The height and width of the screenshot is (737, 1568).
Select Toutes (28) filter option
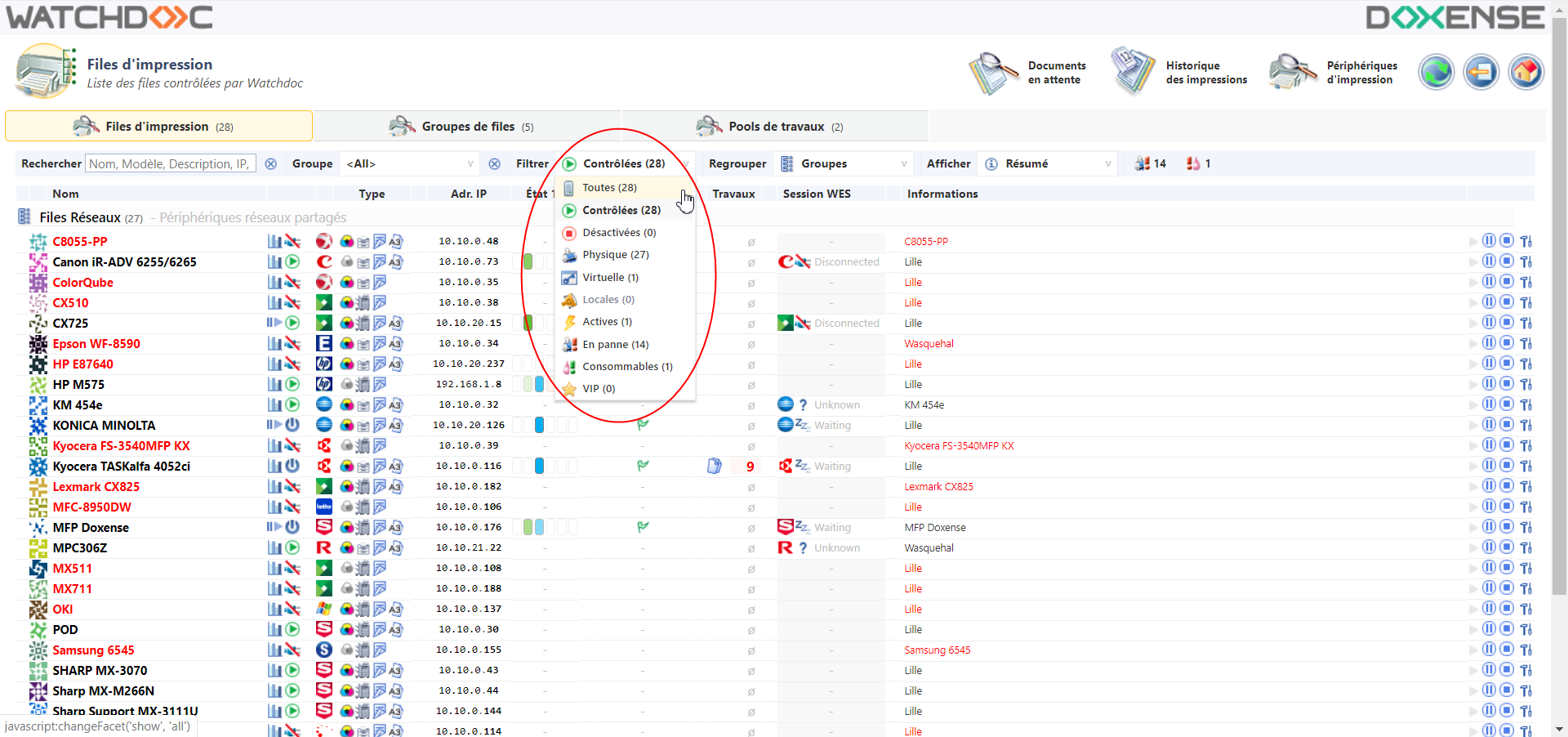[x=625, y=187]
